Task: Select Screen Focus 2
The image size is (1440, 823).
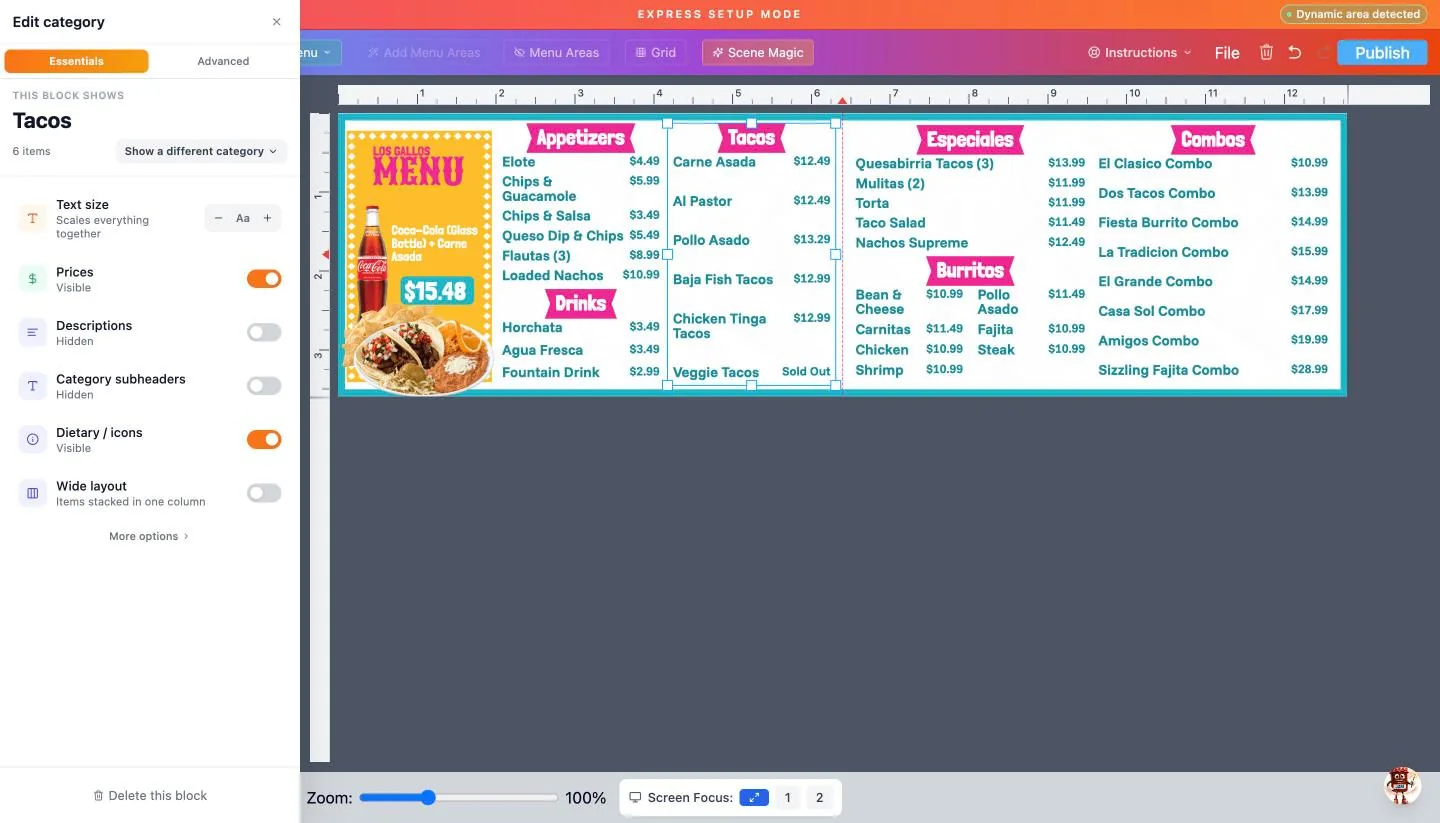Action: click(x=820, y=798)
